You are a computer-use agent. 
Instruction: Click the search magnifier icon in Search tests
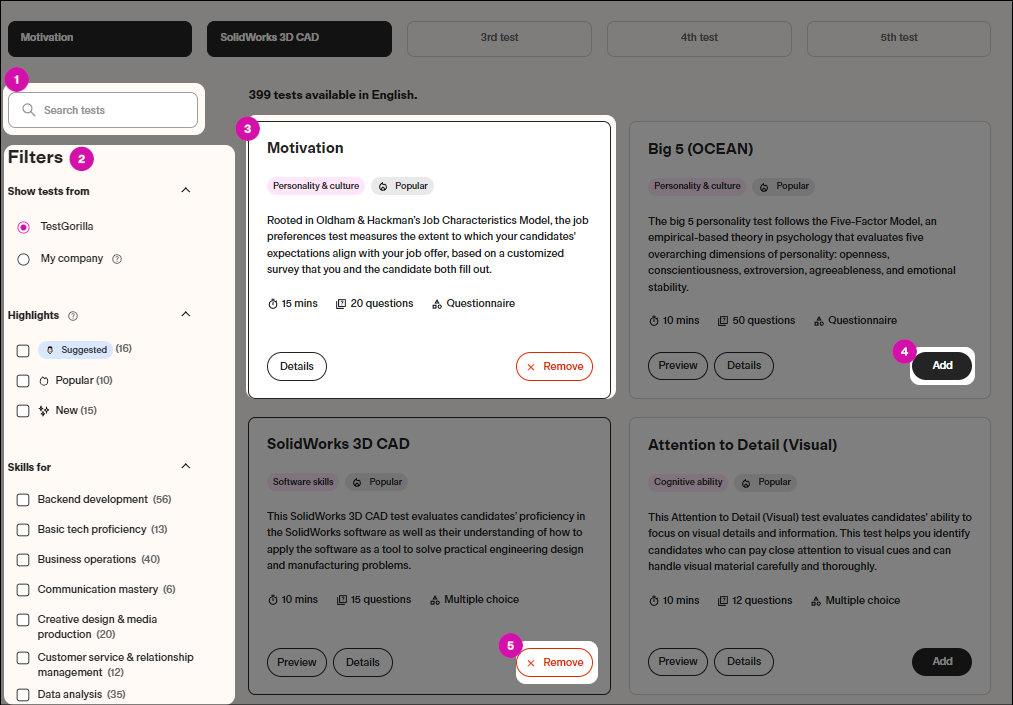pyautogui.click(x=29, y=109)
